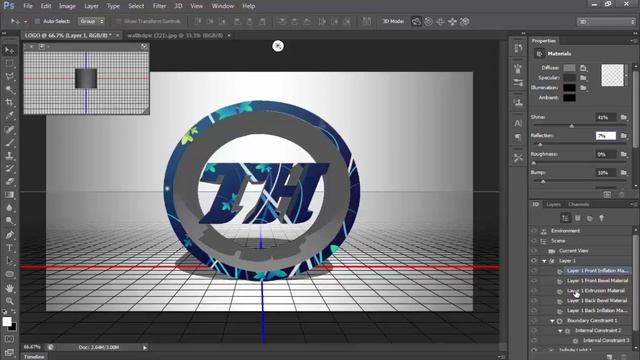The image size is (640, 360).
Task: Select the Clone Stamp tool
Action: [x=9, y=156]
